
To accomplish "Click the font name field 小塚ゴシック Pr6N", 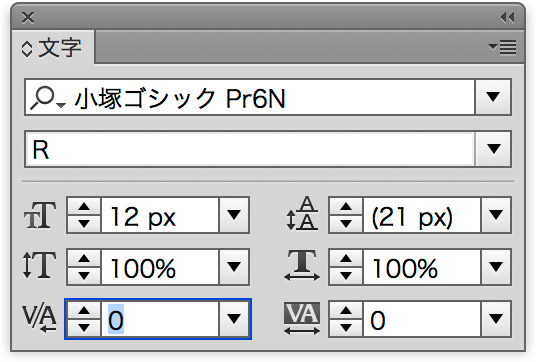I will point(250,97).
